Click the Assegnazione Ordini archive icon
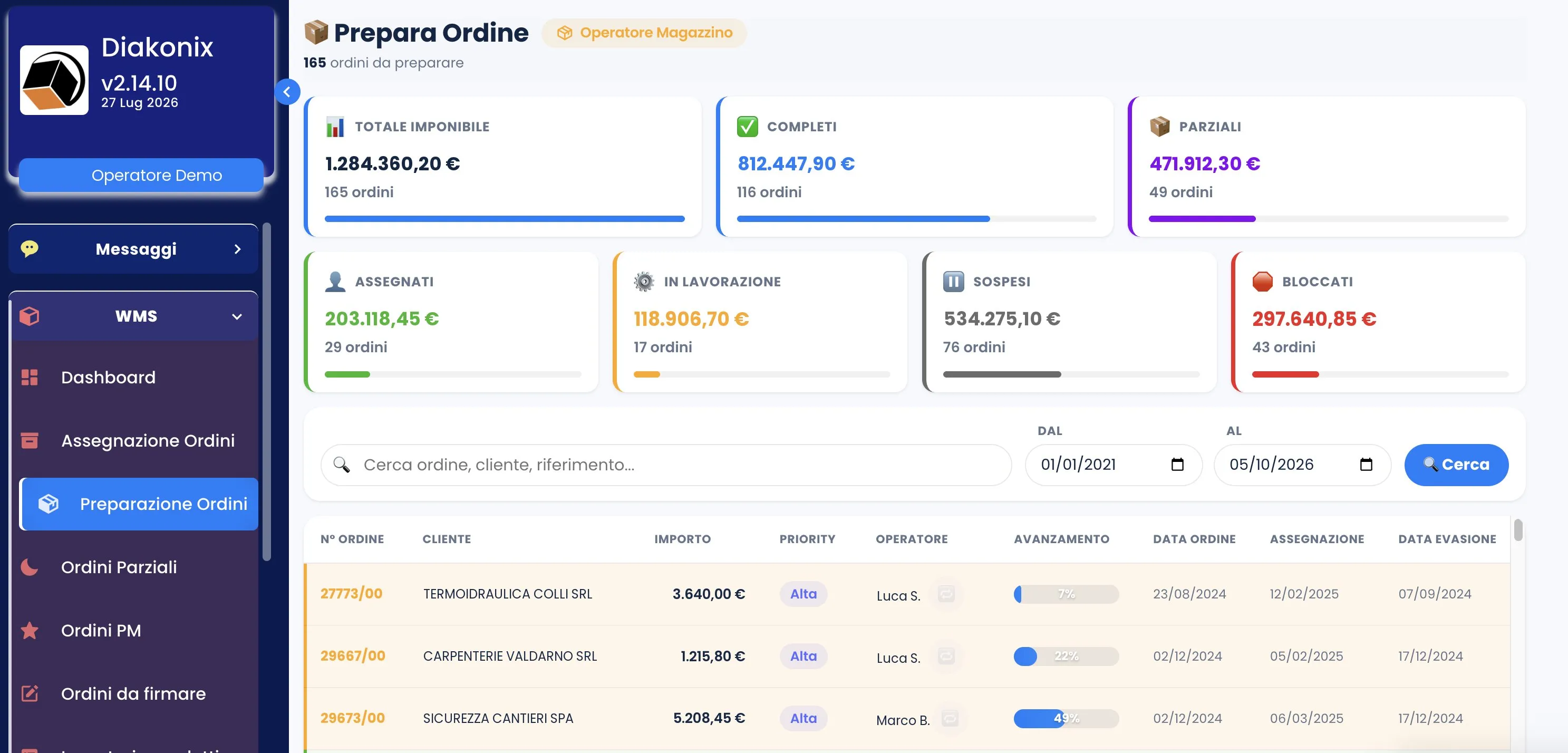Screen dimensions: 1568x753 29,440
